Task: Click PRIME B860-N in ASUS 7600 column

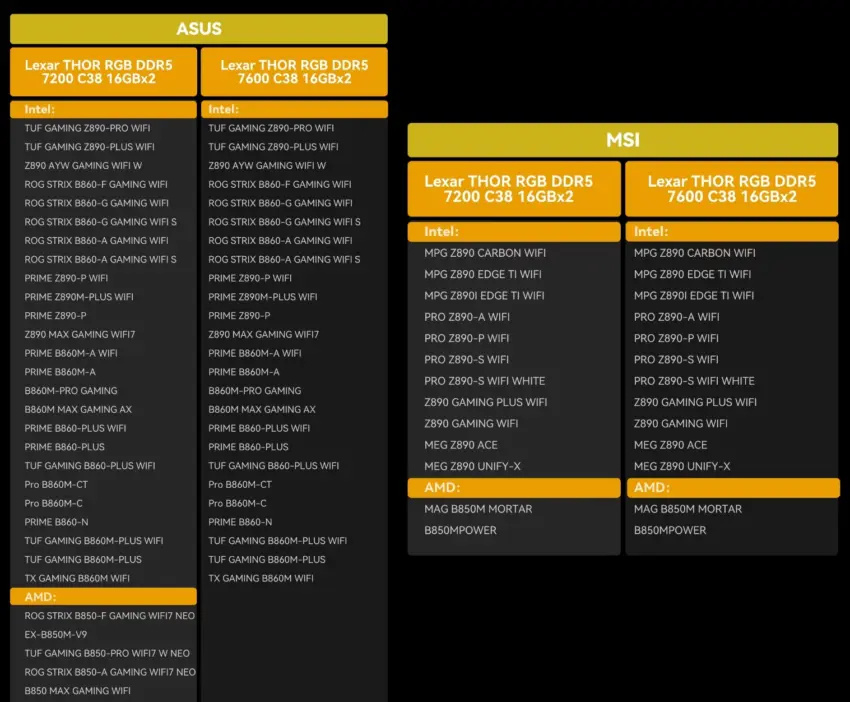Action: (240, 522)
